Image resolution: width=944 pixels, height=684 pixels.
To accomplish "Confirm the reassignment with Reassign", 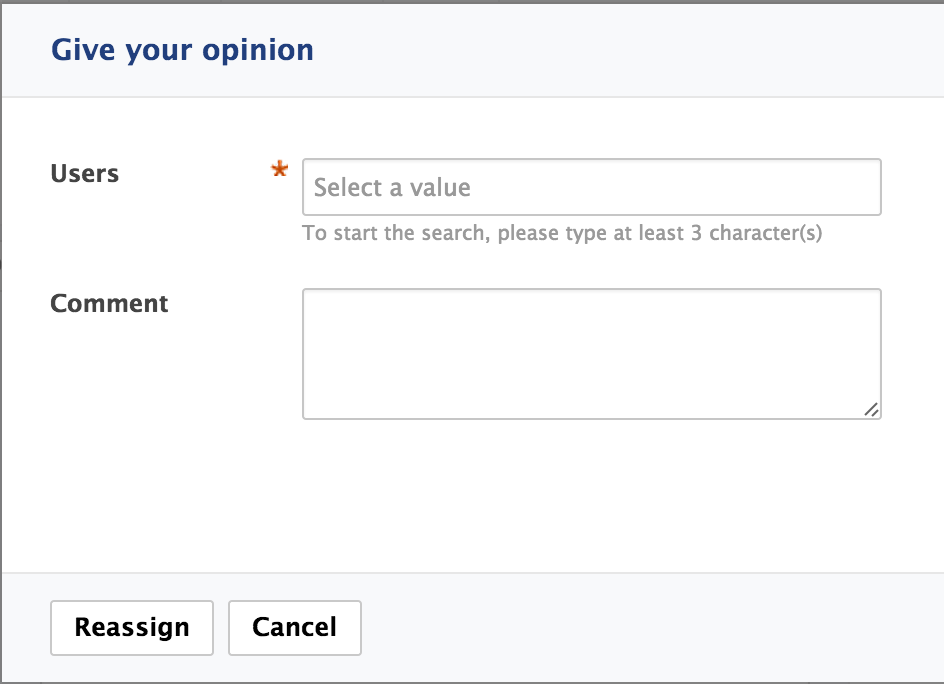I will click(132, 627).
